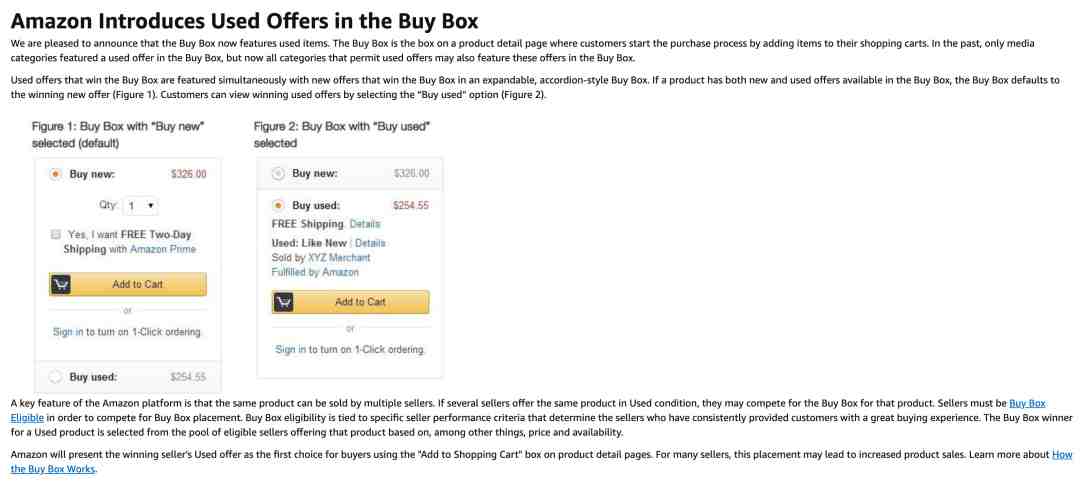This screenshot has height=490, width=1080.
Task: Click the cart icon in Figure 1 button
Action: click(x=61, y=285)
